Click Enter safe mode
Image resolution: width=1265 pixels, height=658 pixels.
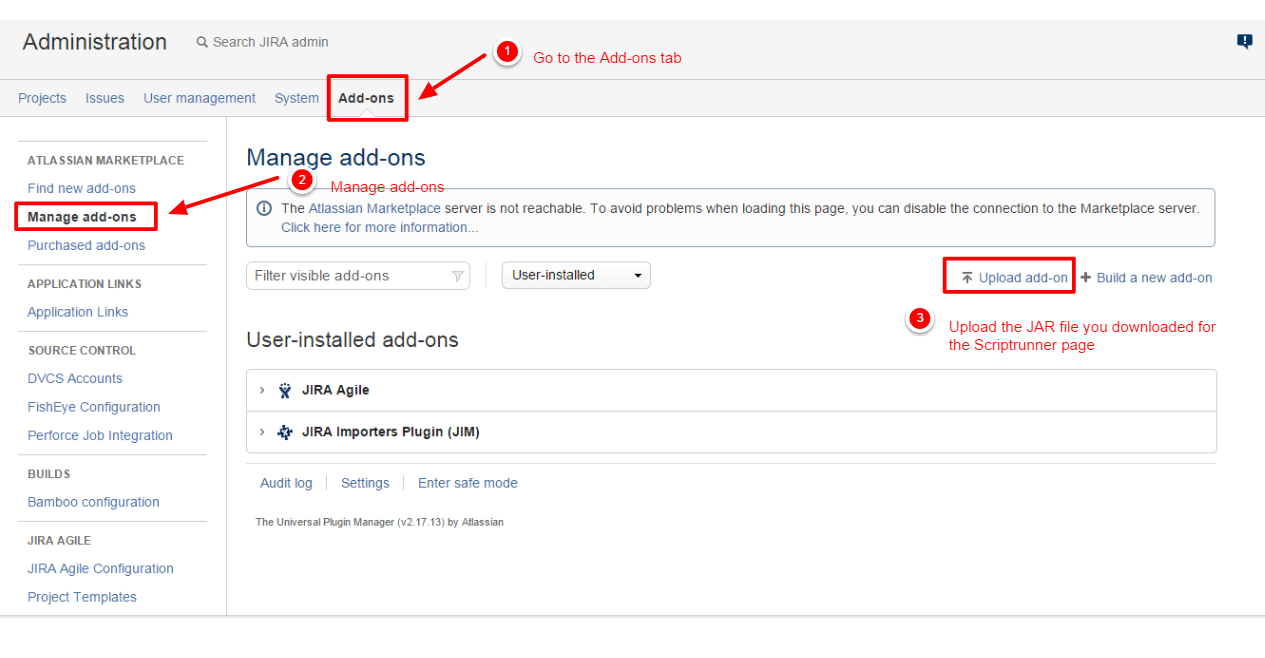[x=467, y=483]
